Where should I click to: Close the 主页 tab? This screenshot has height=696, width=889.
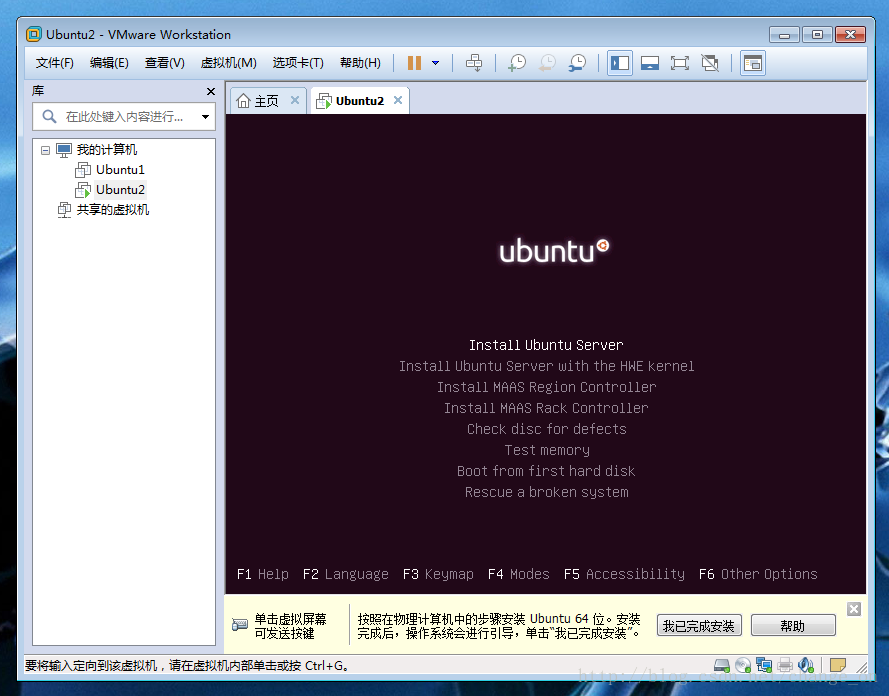click(295, 100)
